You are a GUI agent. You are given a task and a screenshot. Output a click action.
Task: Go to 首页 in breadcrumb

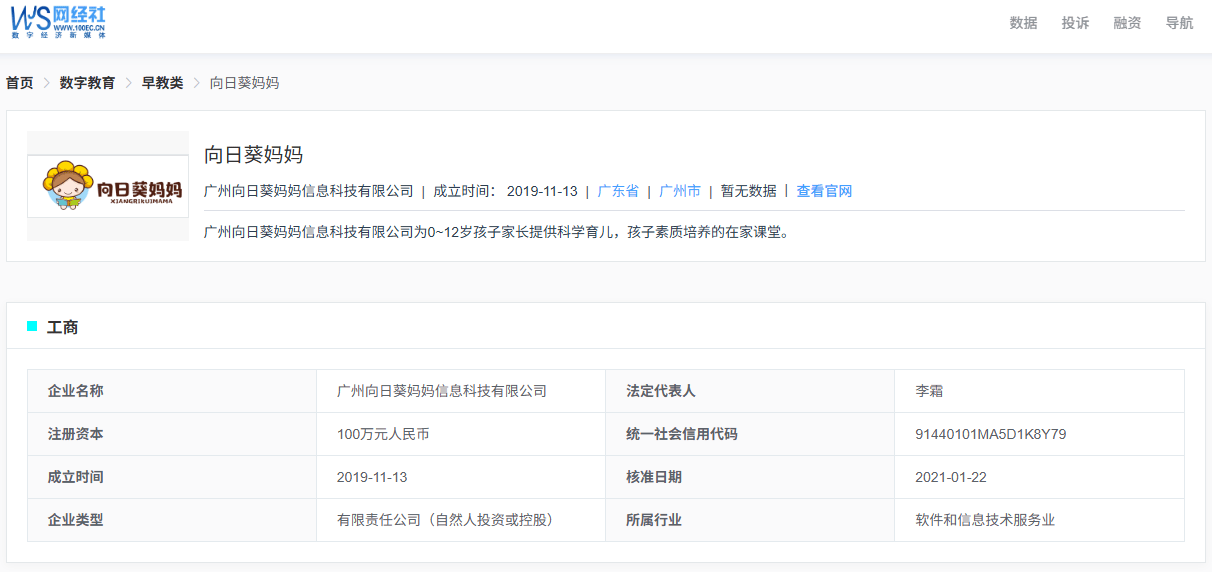point(19,83)
